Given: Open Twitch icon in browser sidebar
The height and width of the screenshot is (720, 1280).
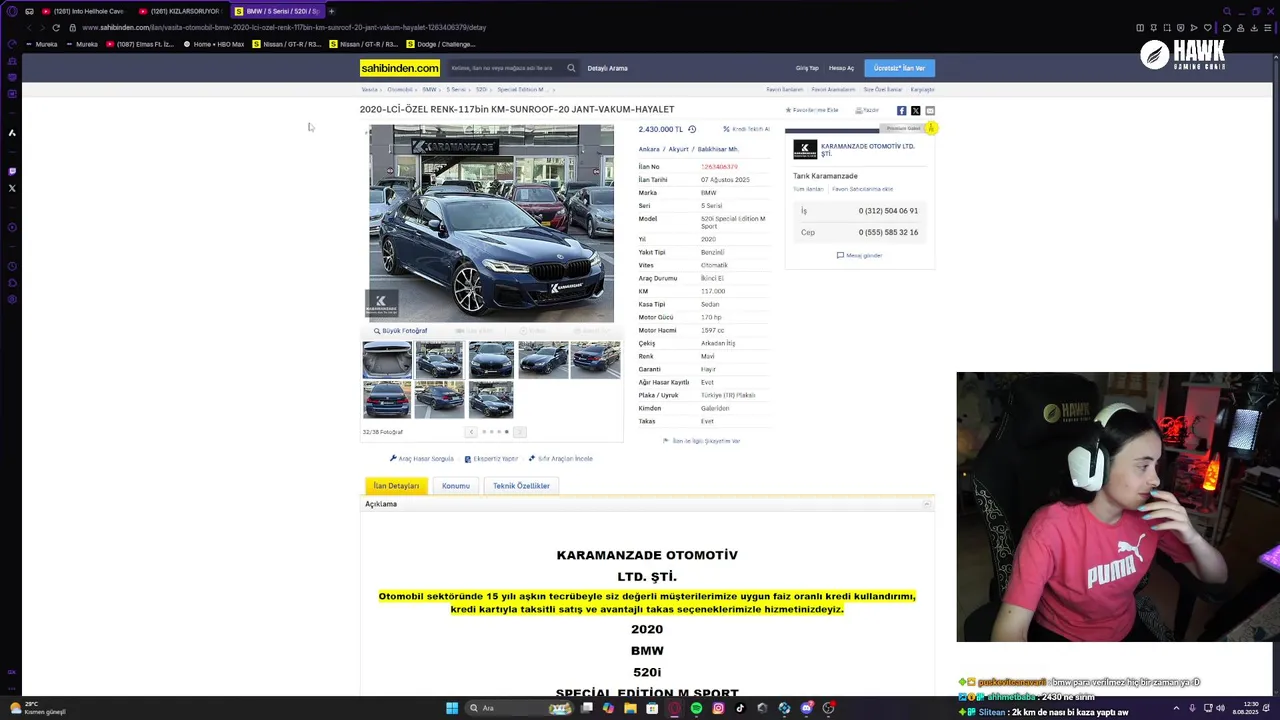Looking at the screenshot, I should click(x=12, y=171).
